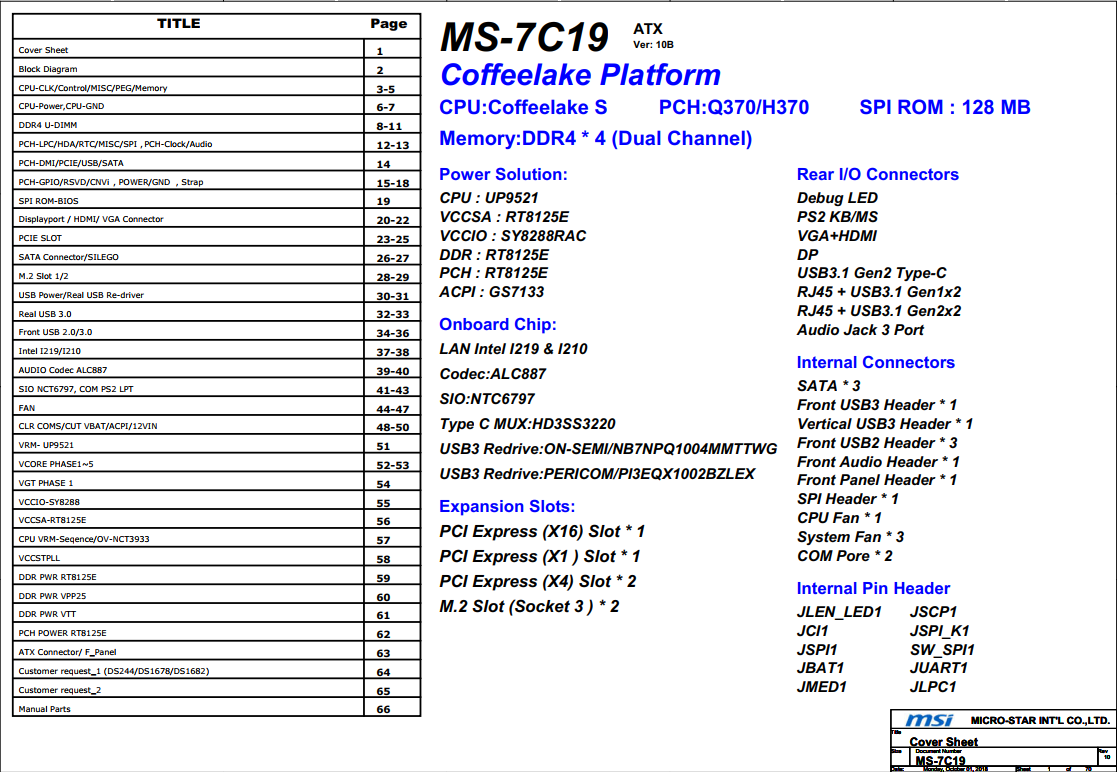Image resolution: width=1117 pixels, height=772 pixels.
Task: Click the Cover Sheet label in title block
Action: point(943,742)
